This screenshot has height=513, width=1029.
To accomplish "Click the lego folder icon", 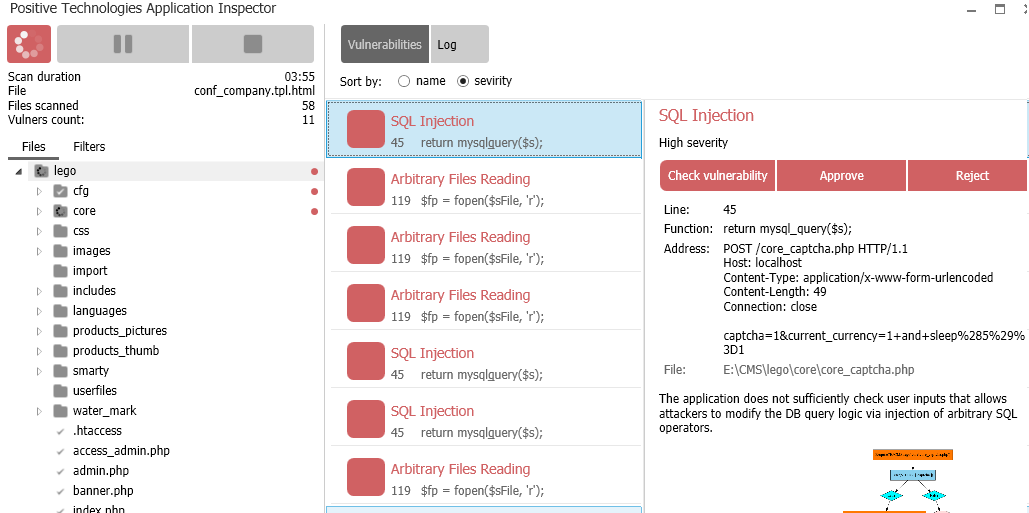I will tap(41, 171).
